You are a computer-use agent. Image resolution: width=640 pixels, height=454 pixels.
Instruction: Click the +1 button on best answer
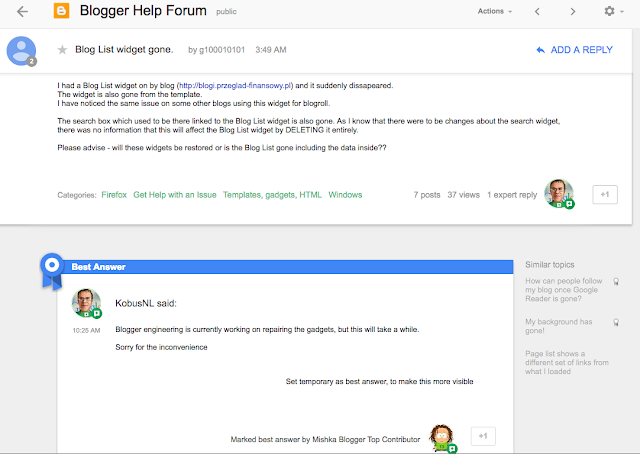483,436
